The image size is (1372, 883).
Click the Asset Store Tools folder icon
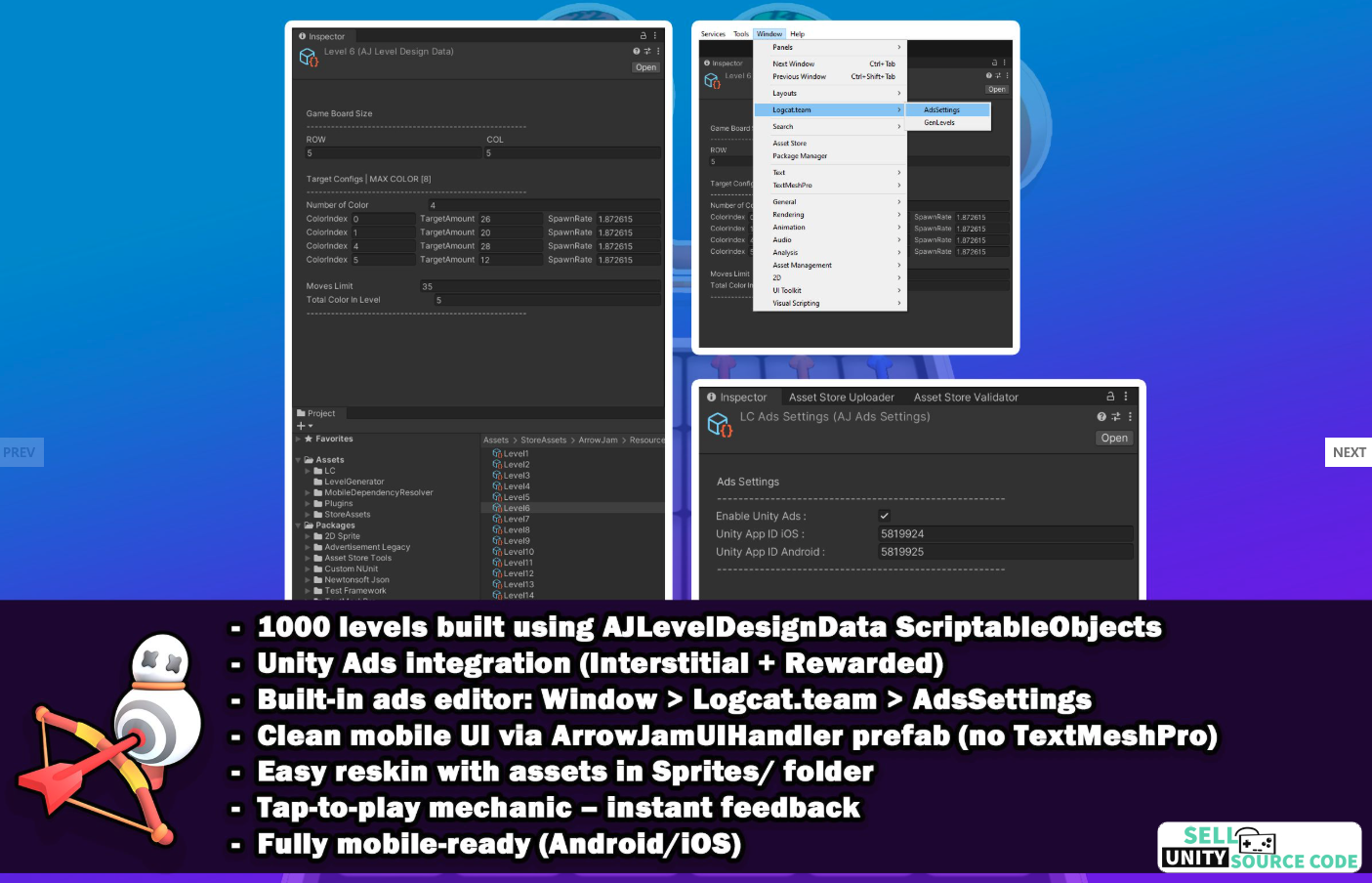pos(318,558)
